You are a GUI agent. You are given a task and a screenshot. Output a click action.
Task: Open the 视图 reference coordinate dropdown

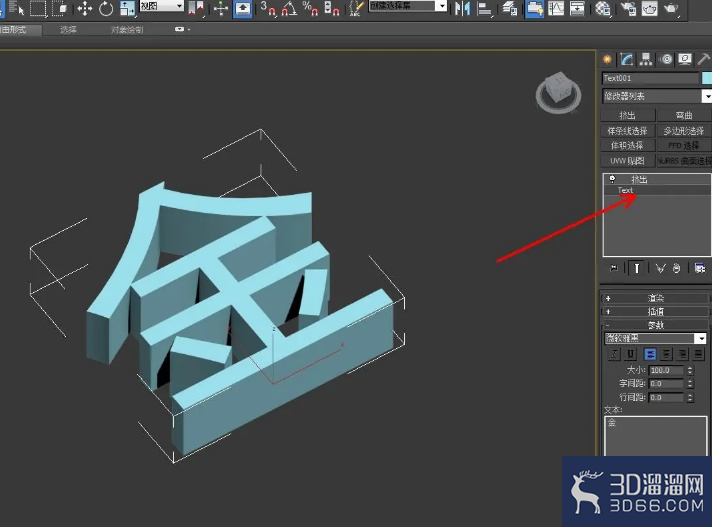pyautogui.click(x=161, y=6)
